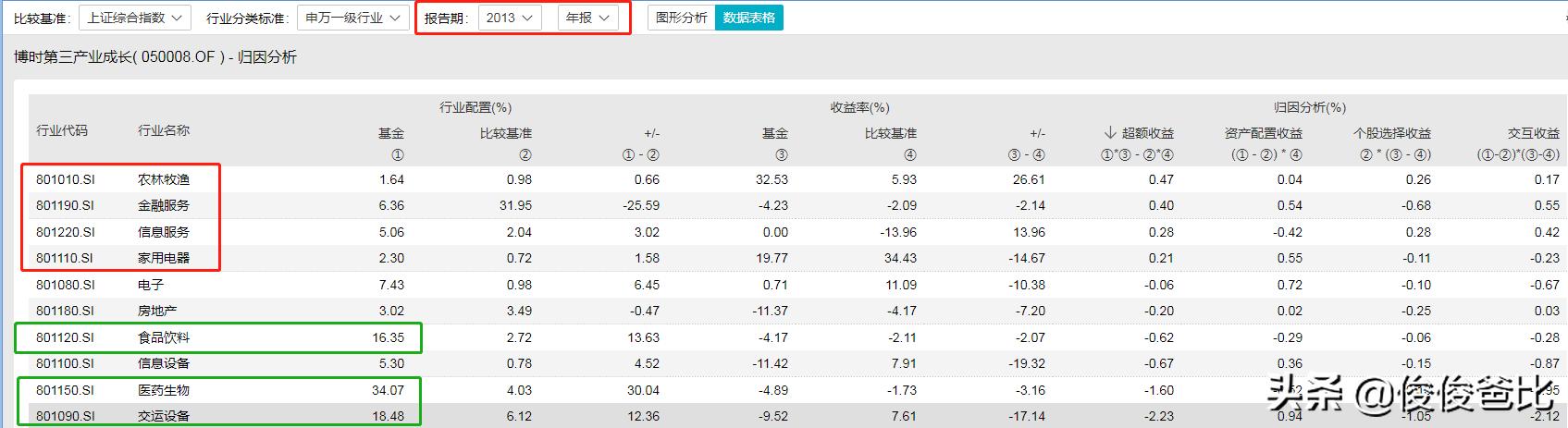Select row code 801100.SI
The height and width of the screenshot is (428, 1568).
click(x=66, y=363)
